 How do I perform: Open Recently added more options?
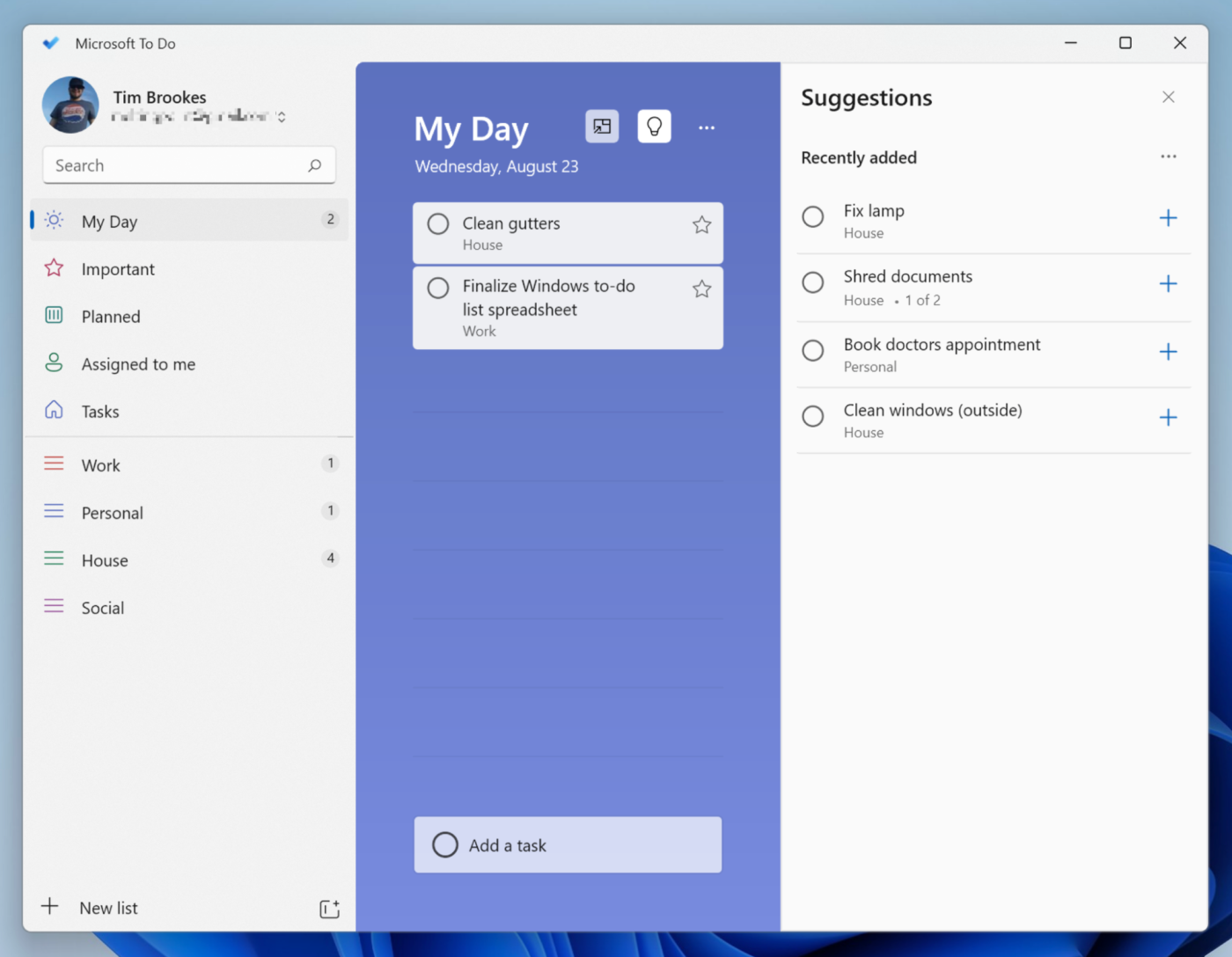click(x=1168, y=157)
